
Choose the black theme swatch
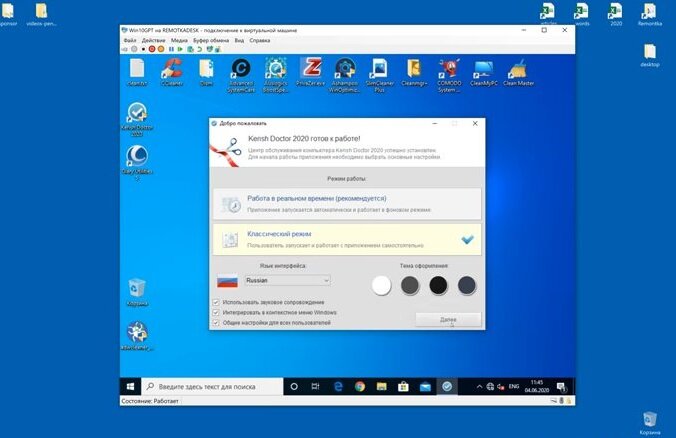(x=438, y=285)
